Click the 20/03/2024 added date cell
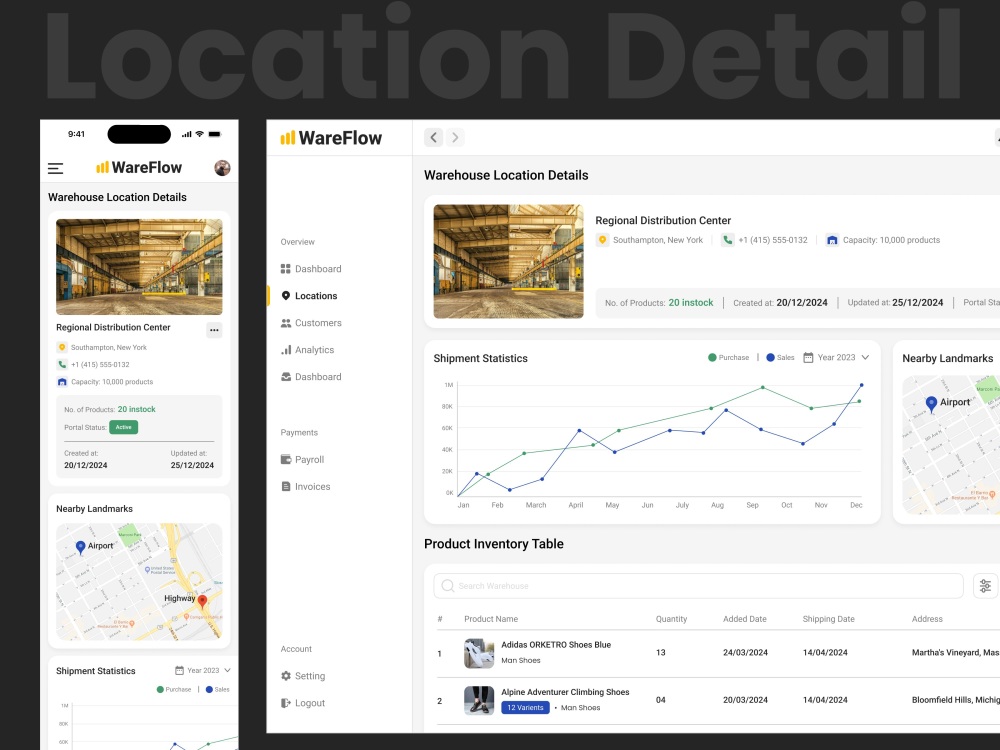The height and width of the screenshot is (750, 1000). pyautogui.click(x=746, y=700)
